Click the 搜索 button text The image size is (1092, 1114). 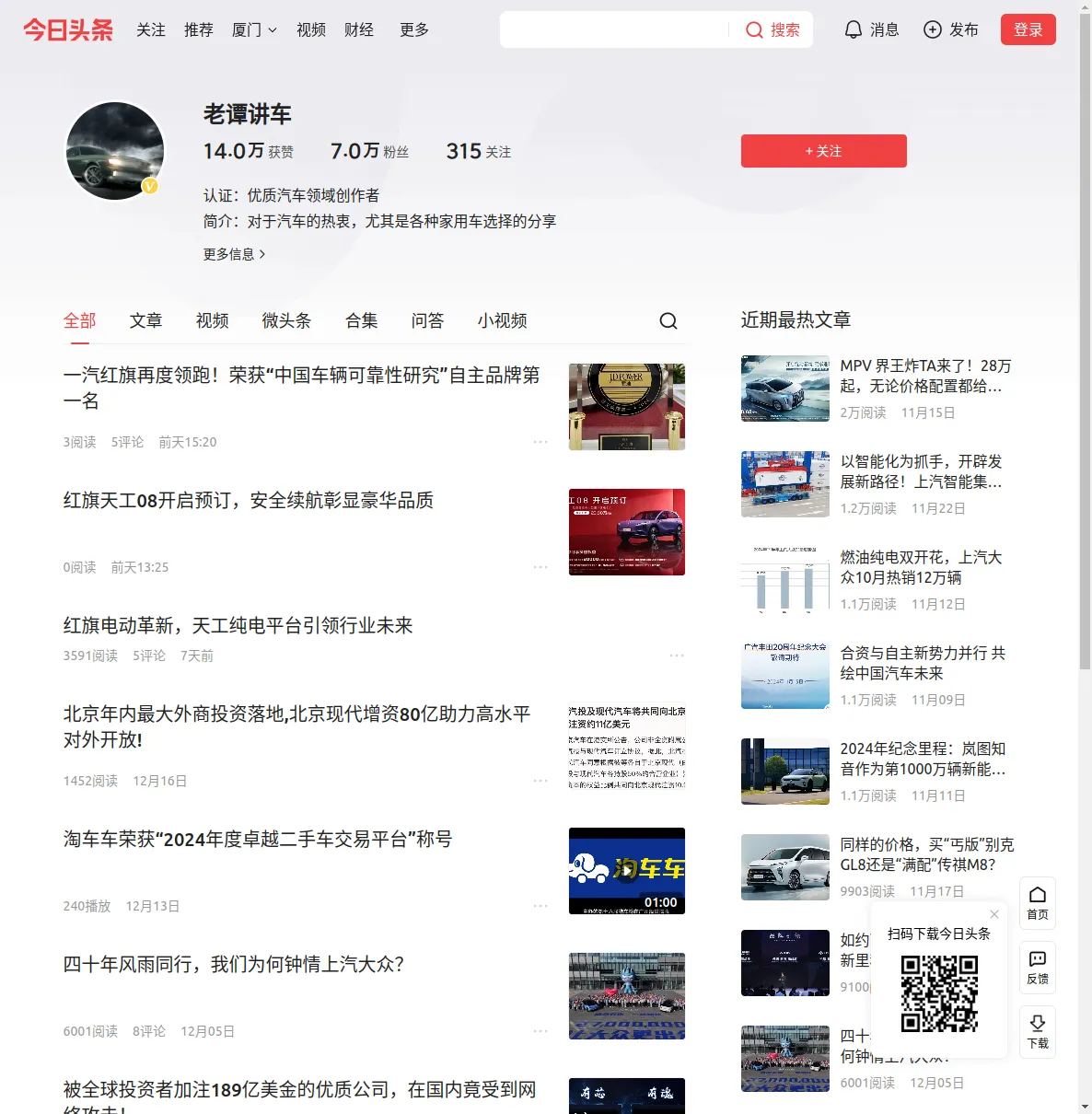[785, 29]
